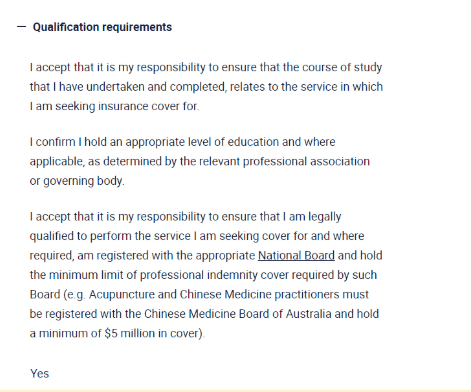Click the sentence about course of study
This screenshot has height=392, width=471.
tap(206, 87)
